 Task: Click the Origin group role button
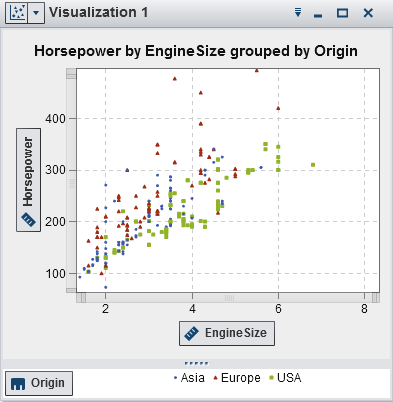pos(39,383)
